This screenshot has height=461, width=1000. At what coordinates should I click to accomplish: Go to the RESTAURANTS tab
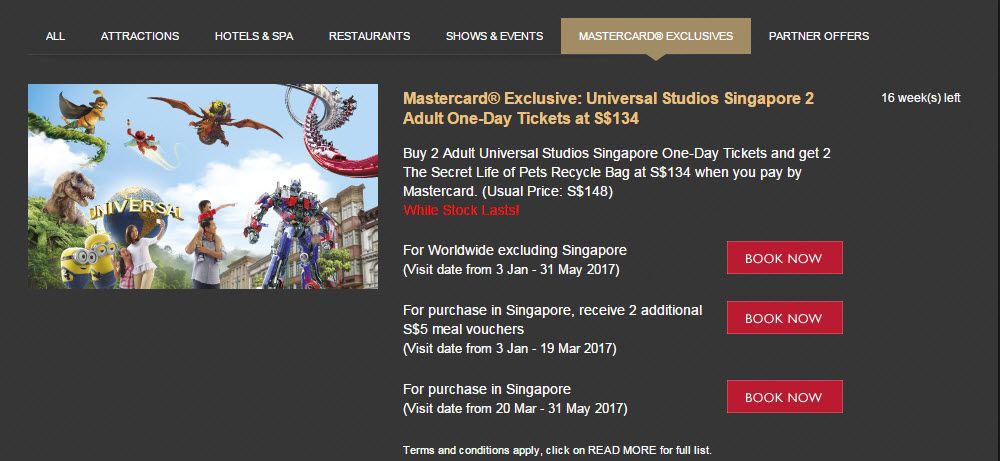(369, 36)
